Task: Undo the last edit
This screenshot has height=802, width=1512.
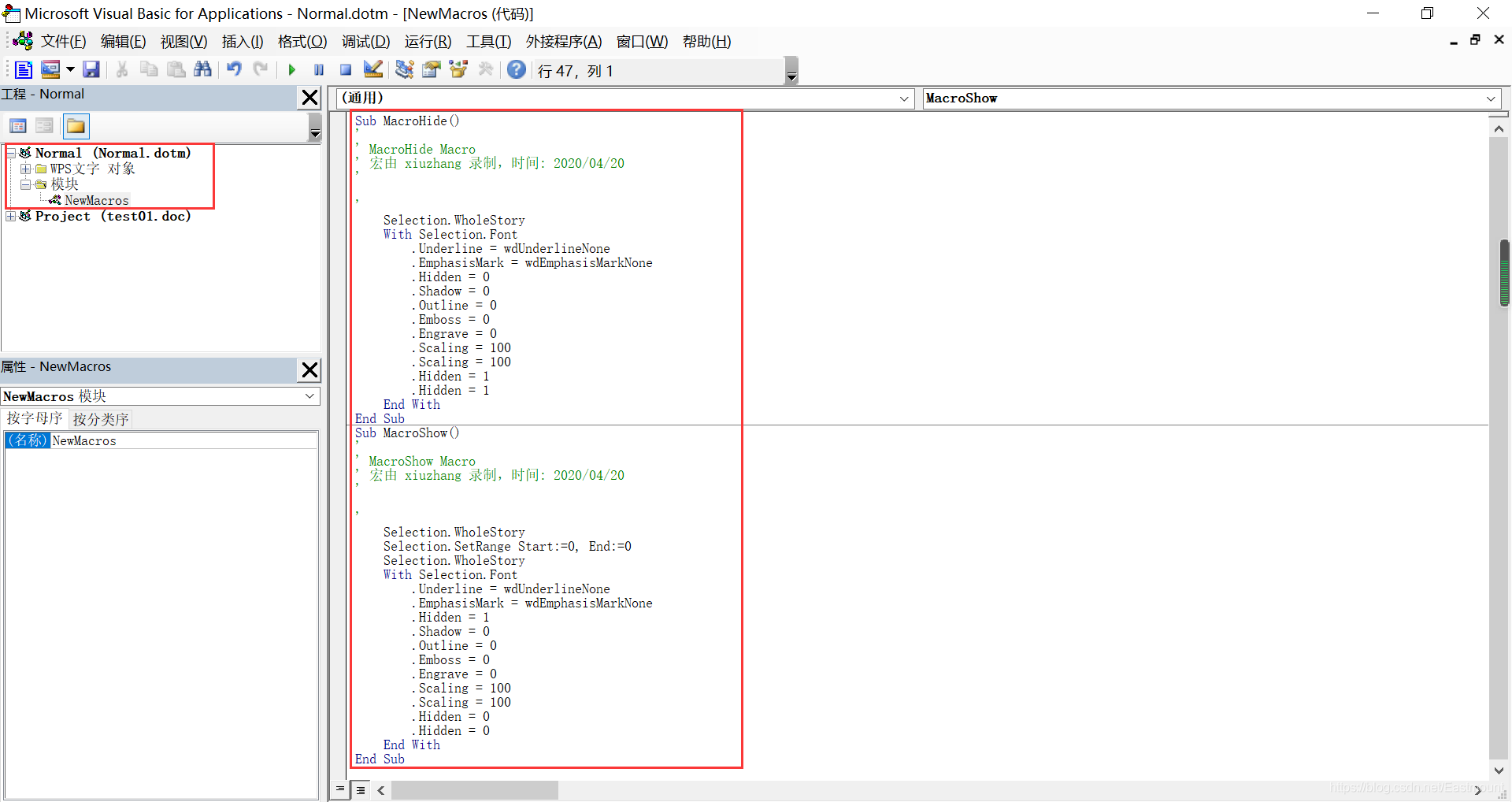Action: tap(234, 70)
